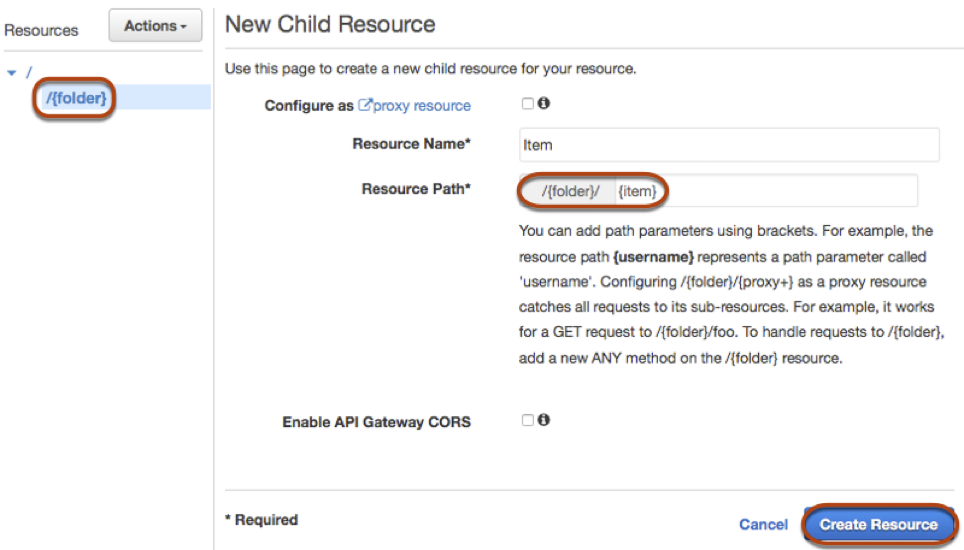
Task: Select the root / resource
Action: pos(28,73)
